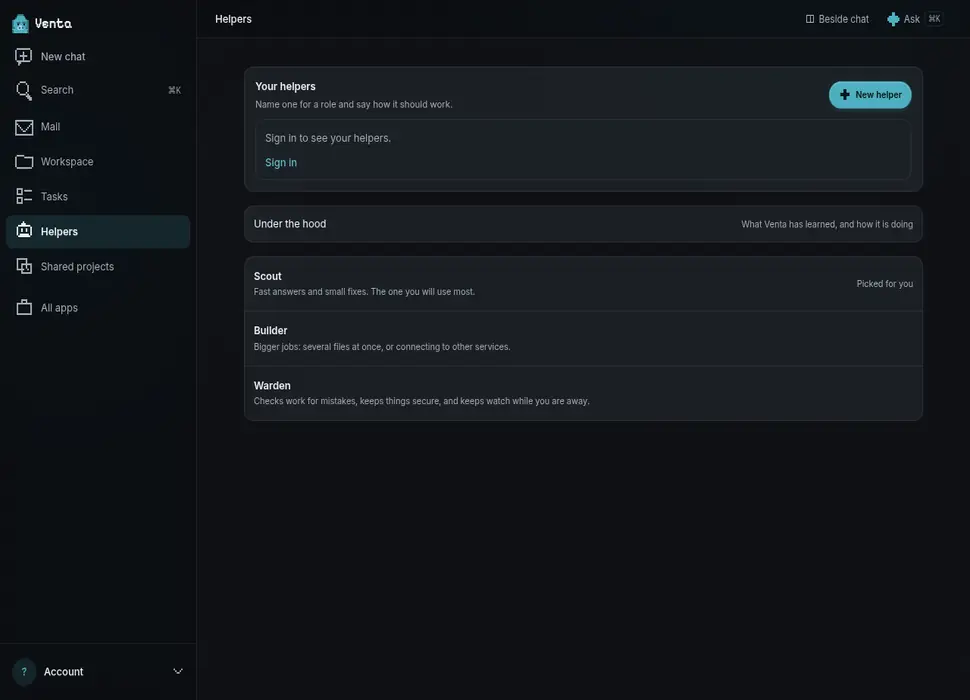Screen dimensions: 970x700
Task: Select the Builder helper row
Action: point(583,338)
